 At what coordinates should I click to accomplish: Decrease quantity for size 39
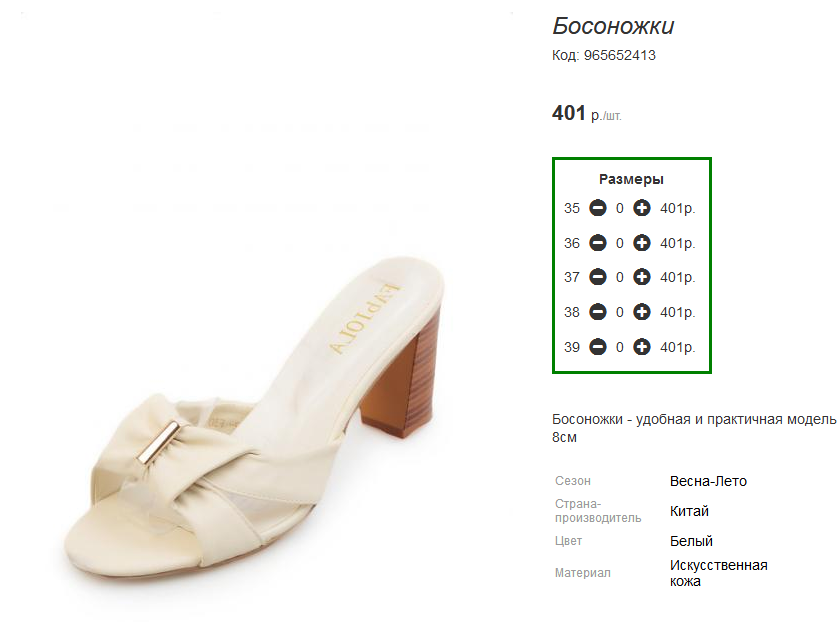click(597, 347)
